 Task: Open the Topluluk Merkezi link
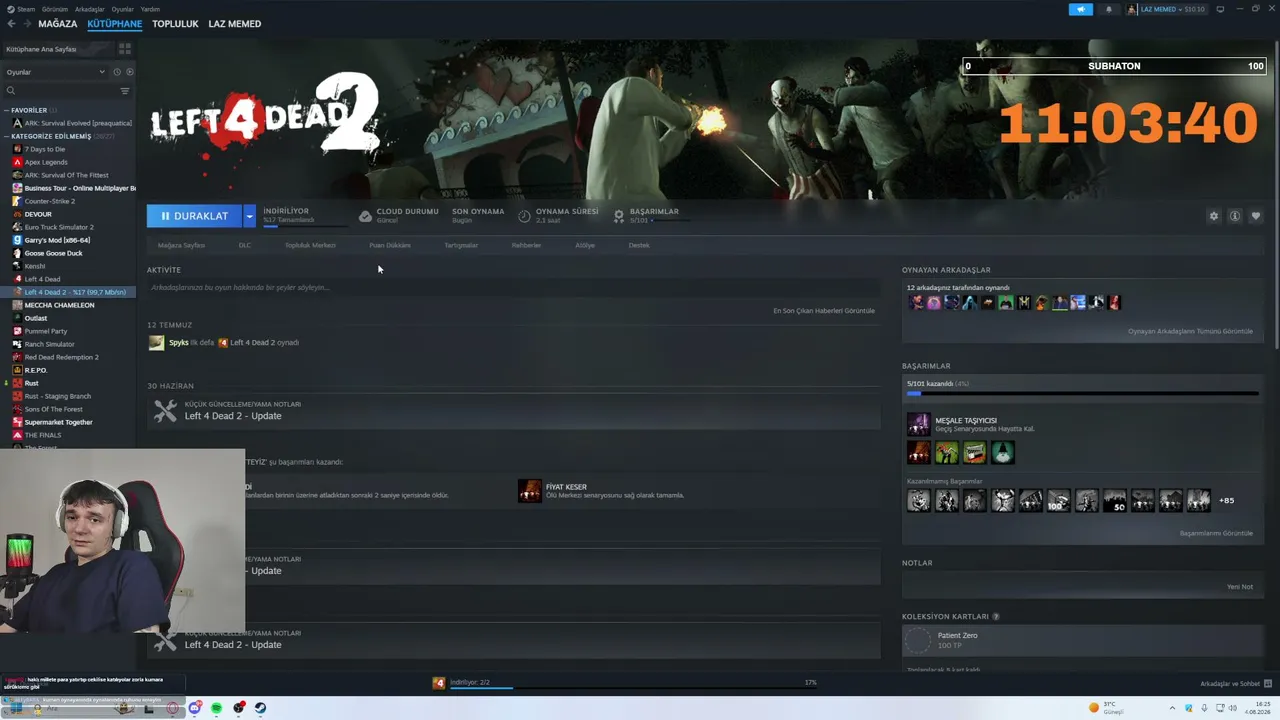pyautogui.click(x=310, y=245)
